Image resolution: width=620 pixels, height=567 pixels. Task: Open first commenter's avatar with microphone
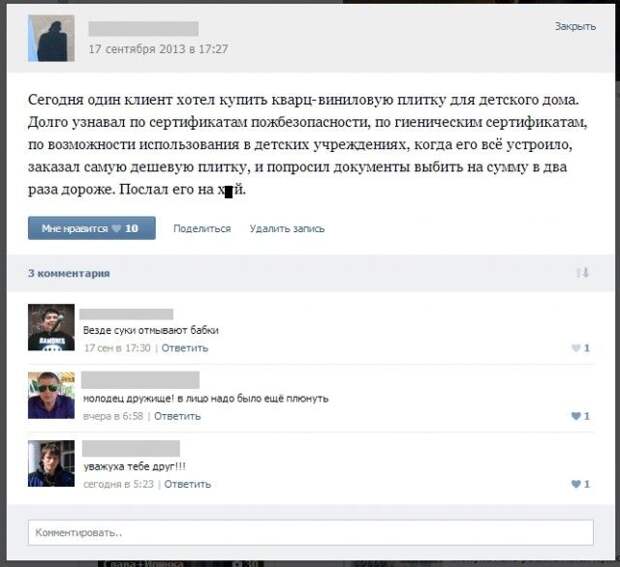(x=51, y=327)
